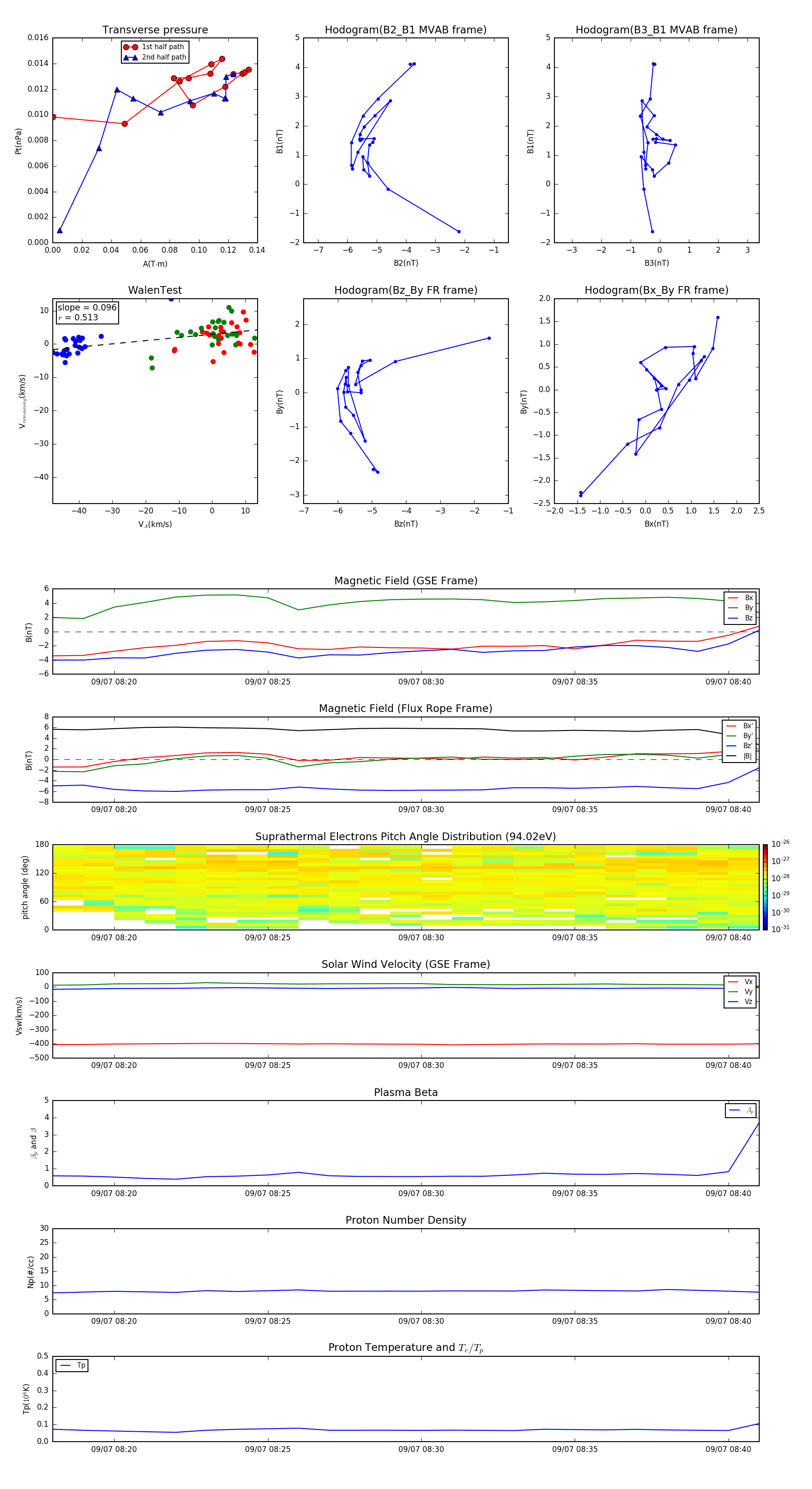Select the "βp" legend in Plasma Beta plot
Image resolution: width=812 pixels, height=1489 pixels.
[742, 1110]
